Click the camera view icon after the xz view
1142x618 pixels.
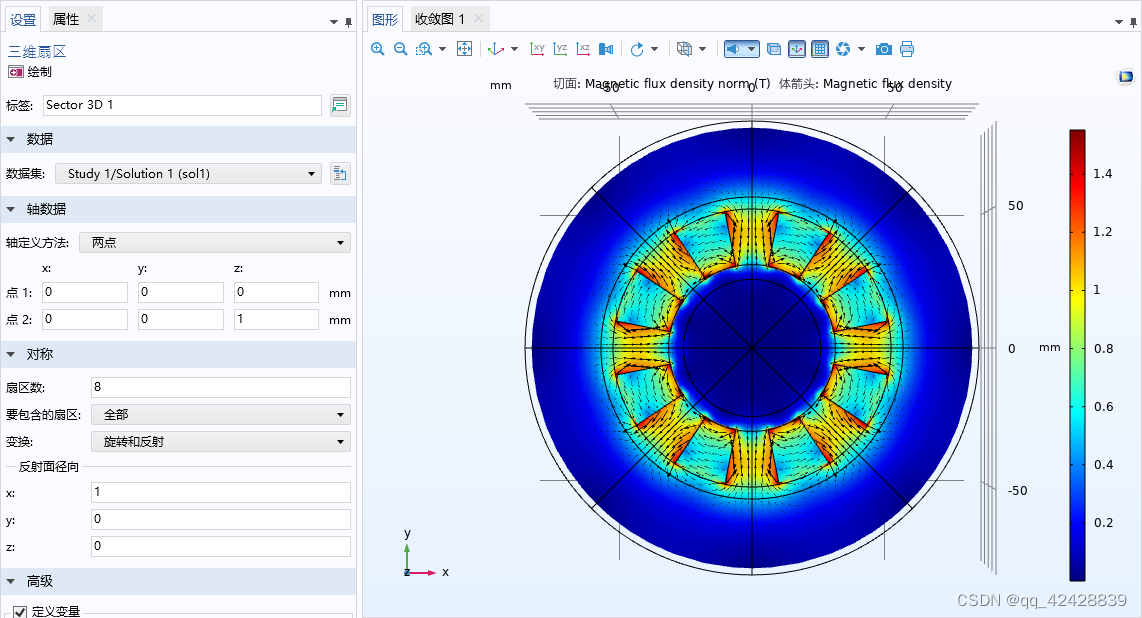pyautogui.click(x=605, y=49)
